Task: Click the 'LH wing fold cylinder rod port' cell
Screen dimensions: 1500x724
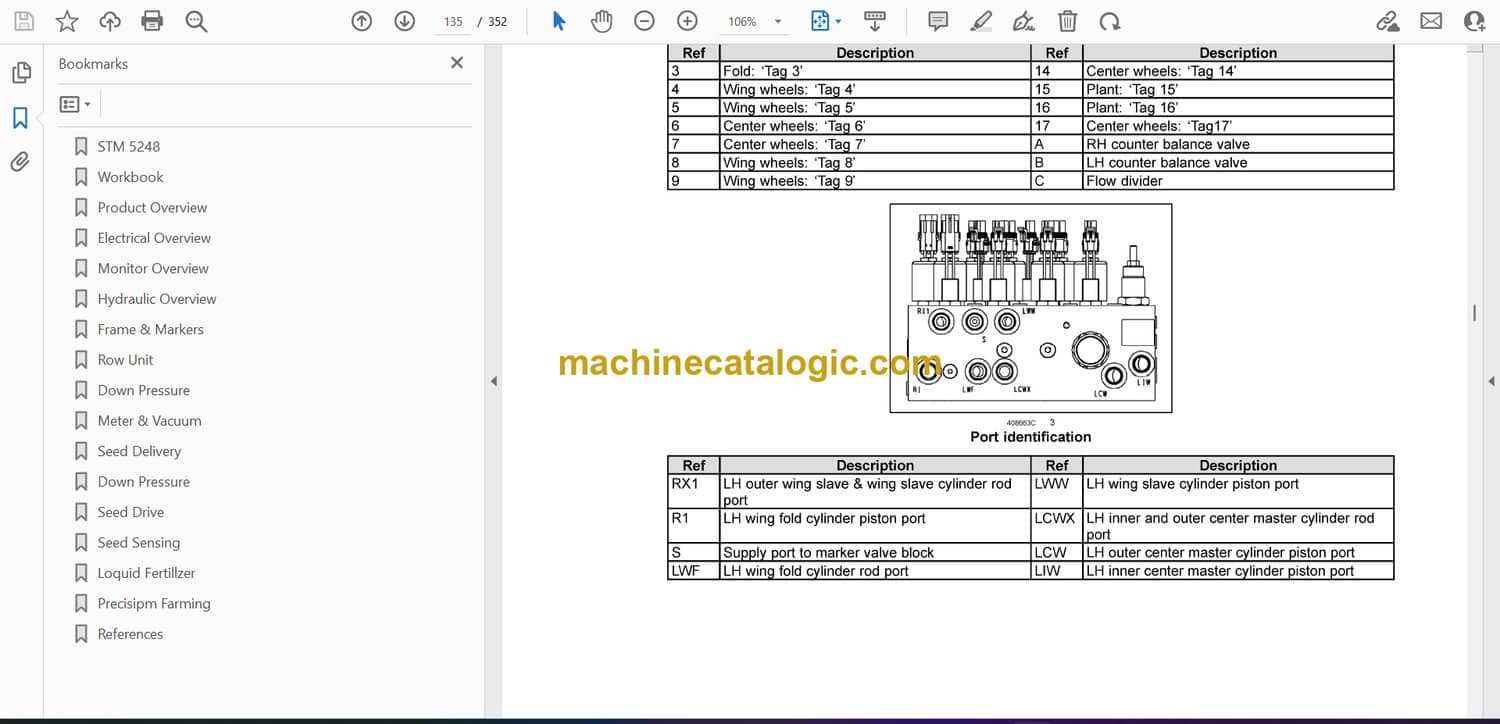Action: 875,571
